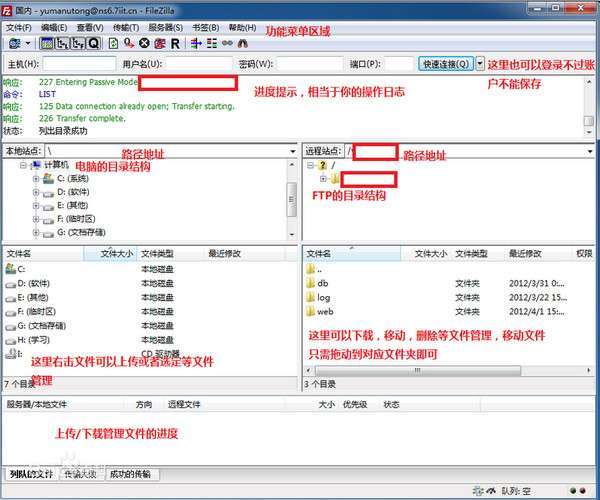Open the quick connect history dropdown arrow
The height and width of the screenshot is (500, 600).
[480, 64]
